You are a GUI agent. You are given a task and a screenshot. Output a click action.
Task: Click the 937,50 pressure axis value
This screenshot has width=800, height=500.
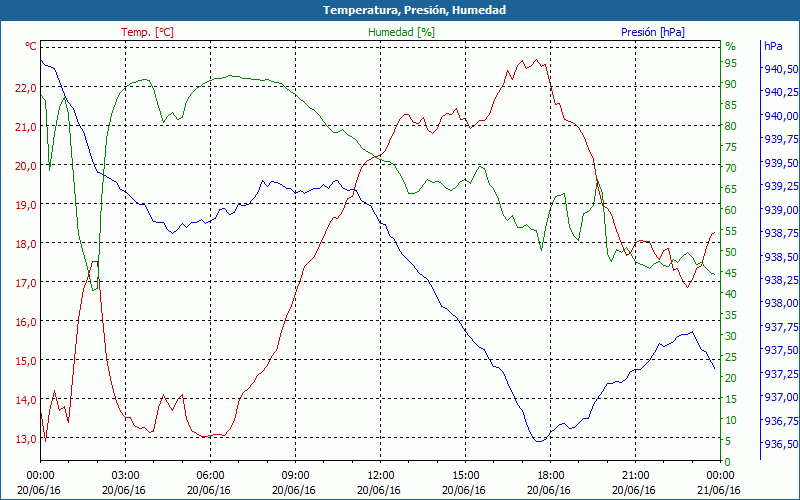(x=782, y=350)
